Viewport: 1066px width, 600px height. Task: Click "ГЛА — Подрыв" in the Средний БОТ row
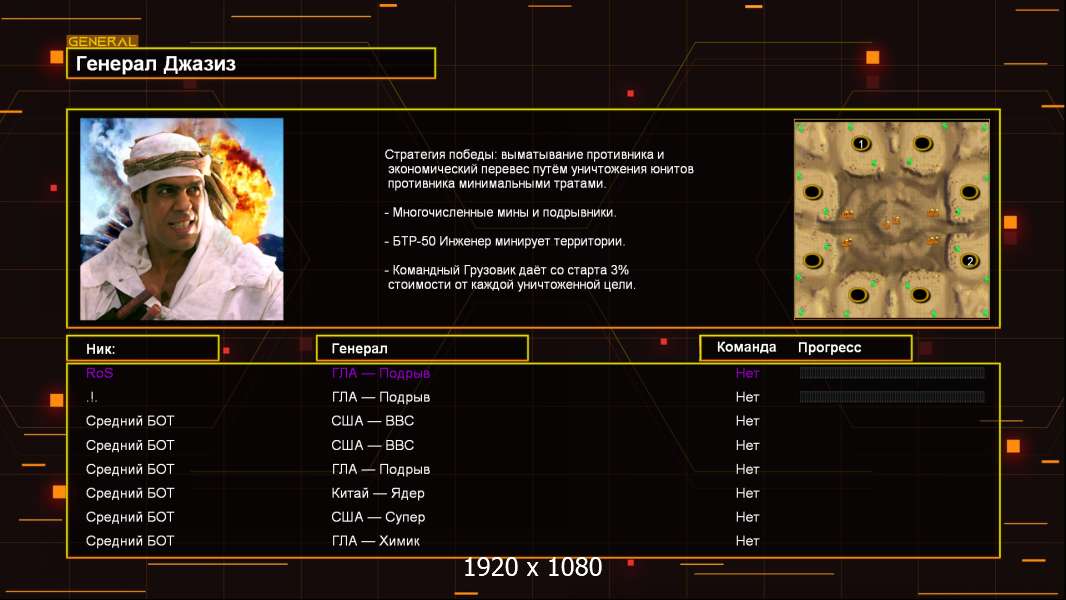(x=381, y=469)
